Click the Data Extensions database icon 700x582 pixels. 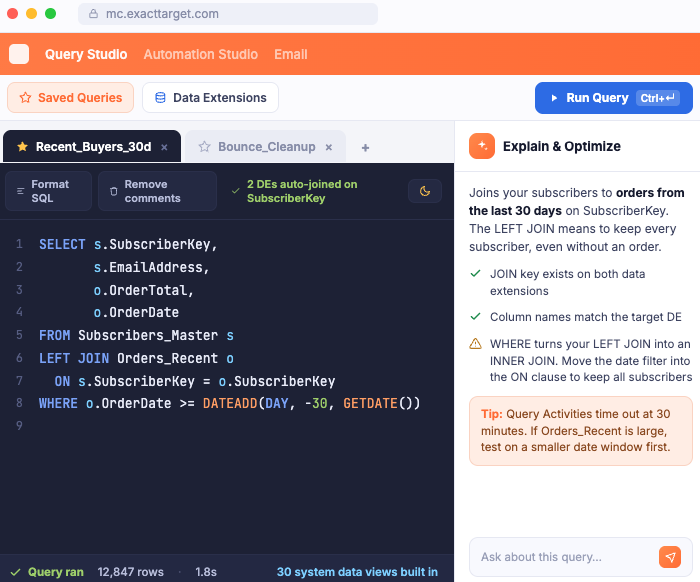point(160,98)
